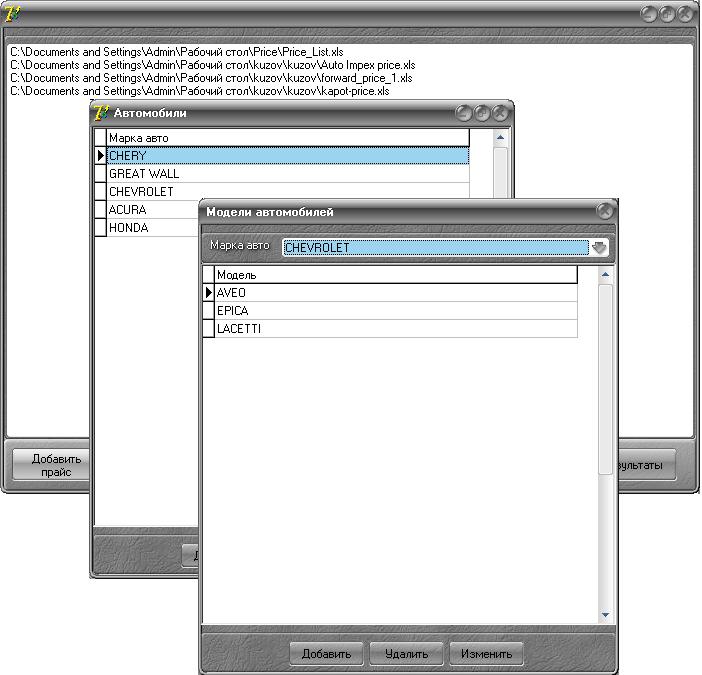Click the app icon in main window title bar
Image resolution: width=702 pixels, height=675 pixels.
coord(12,14)
